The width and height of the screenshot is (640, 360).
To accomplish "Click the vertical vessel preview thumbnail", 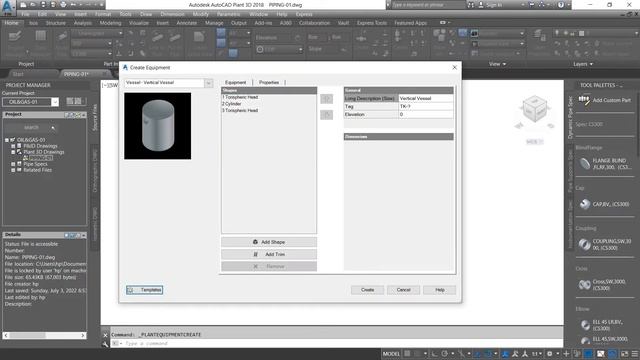I will 158,126.
